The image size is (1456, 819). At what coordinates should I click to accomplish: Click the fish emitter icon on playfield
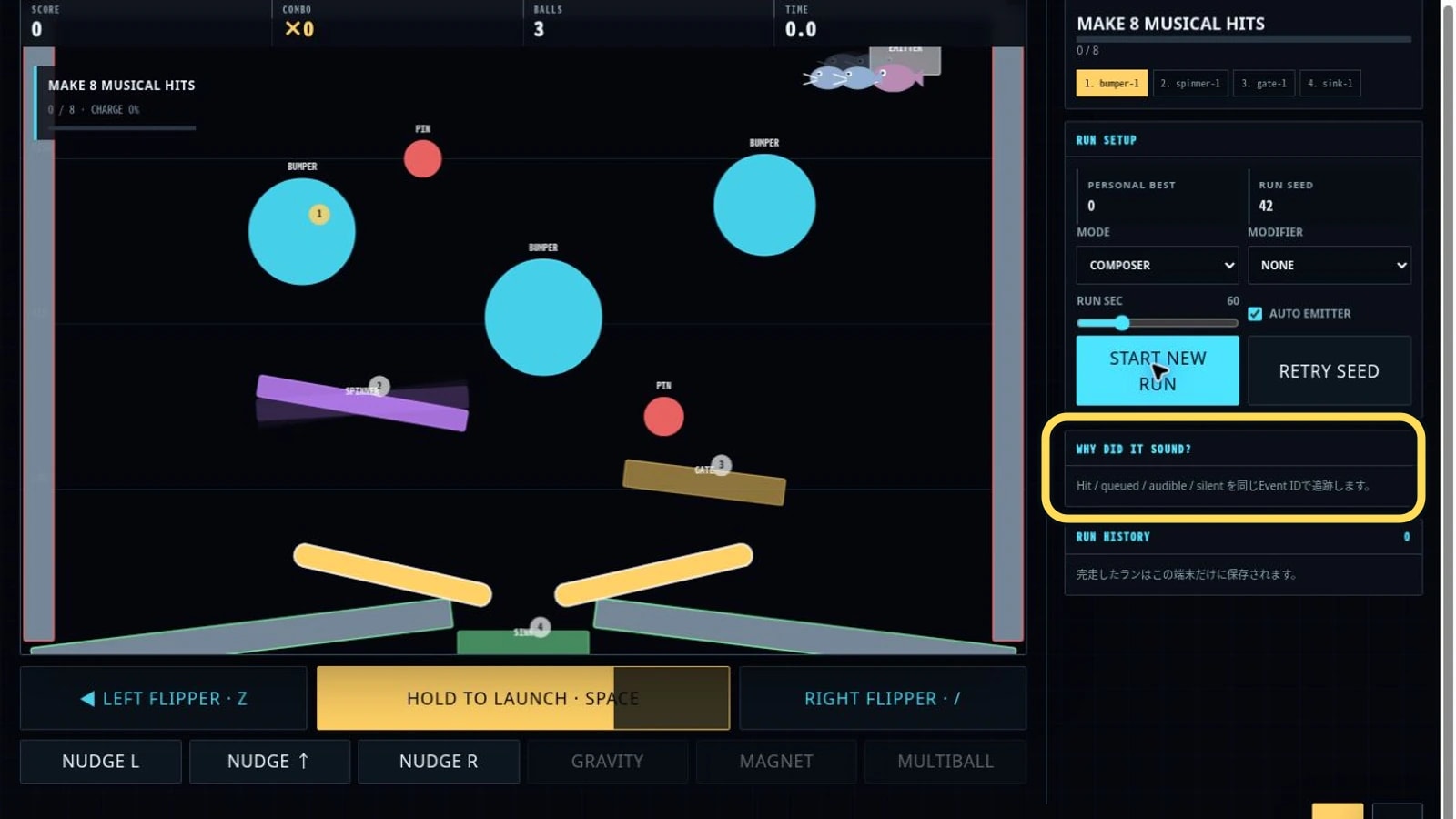(863, 75)
